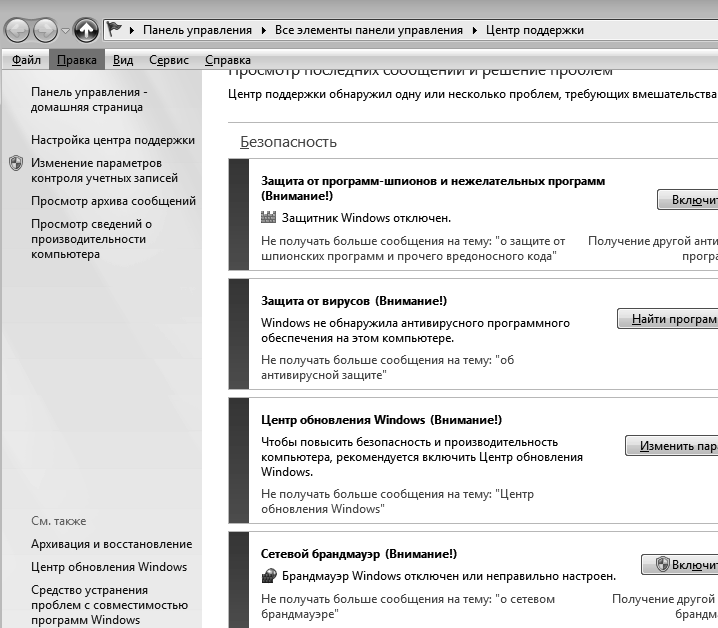Select Все элементы панели управления breadcrumb
Screen dimensions: 718x628
[x=369, y=30]
